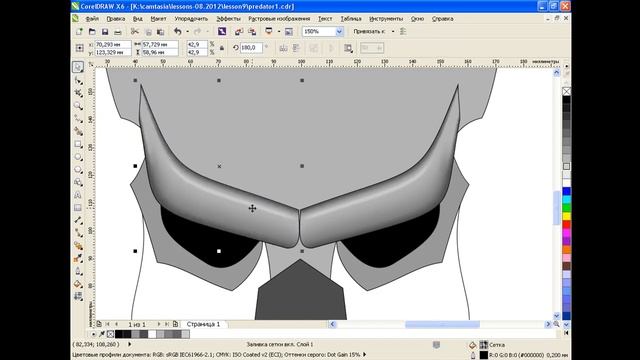
Task: Open the Окно menu
Action: pos(417,19)
